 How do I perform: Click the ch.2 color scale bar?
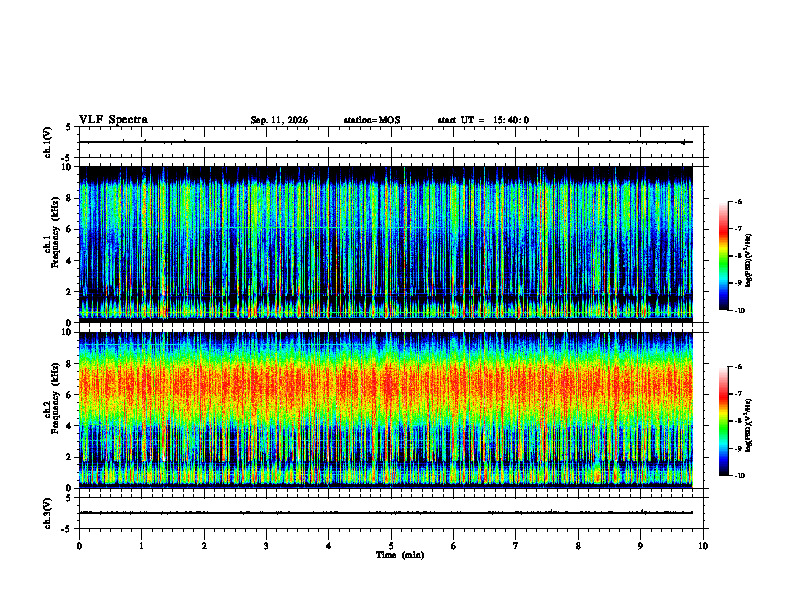coord(723,421)
